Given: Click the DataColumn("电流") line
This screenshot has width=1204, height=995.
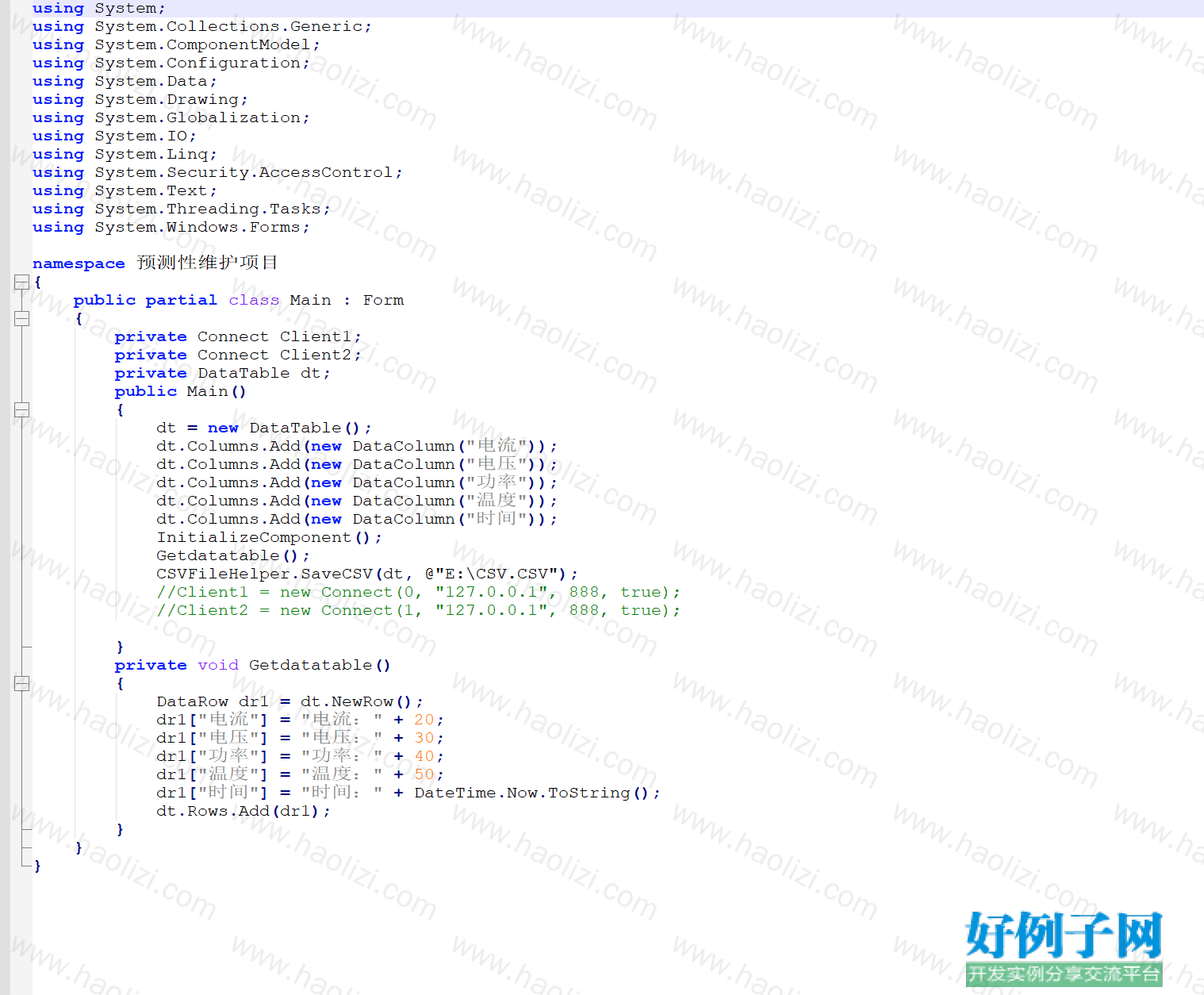Looking at the screenshot, I should [x=357, y=446].
